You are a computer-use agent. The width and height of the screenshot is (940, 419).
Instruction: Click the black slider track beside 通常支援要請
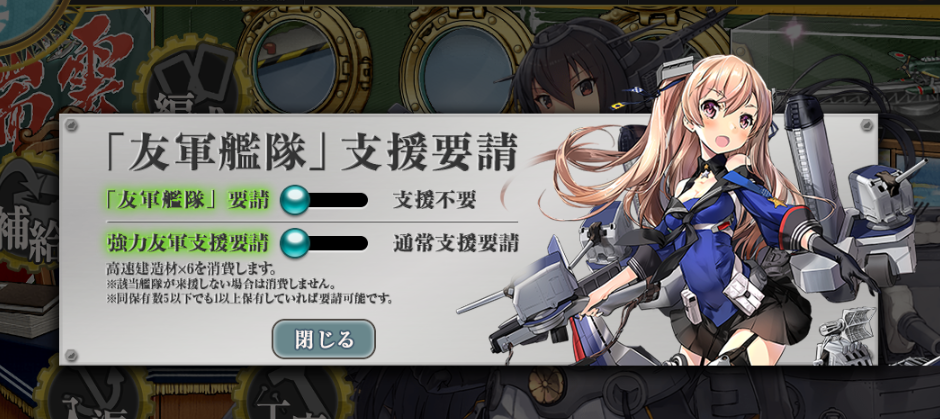coord(337,243)
